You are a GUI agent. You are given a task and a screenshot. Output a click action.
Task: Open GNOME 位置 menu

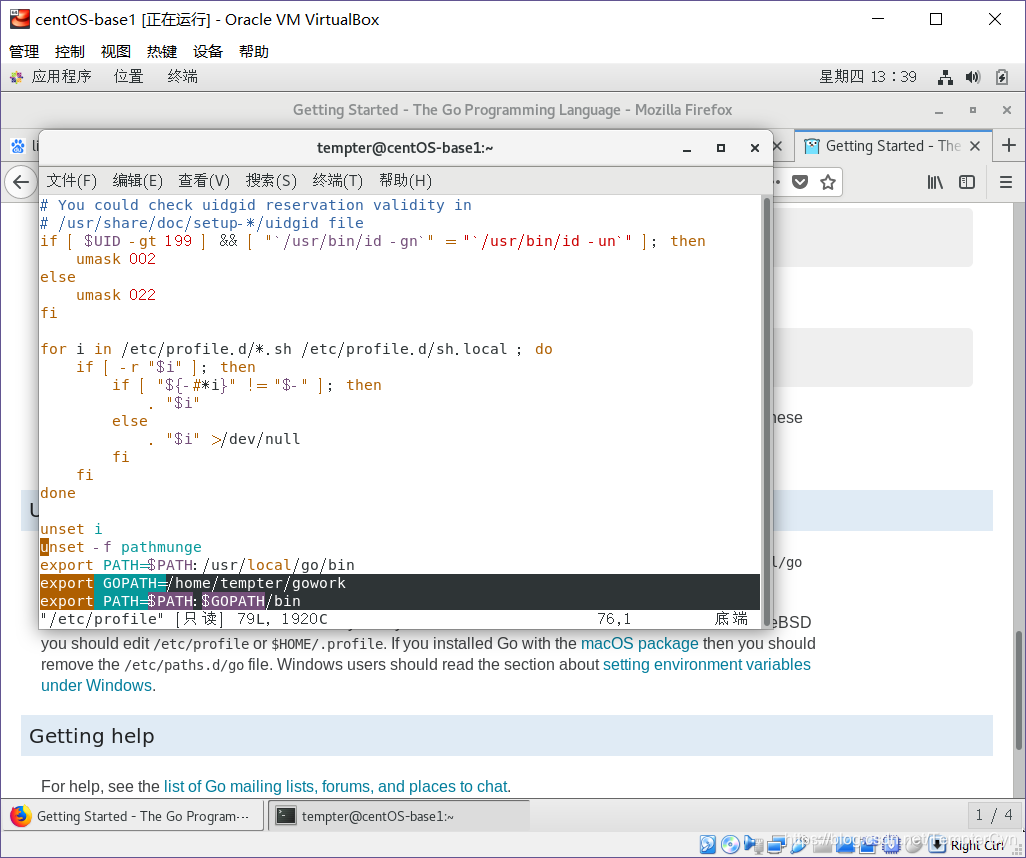[x=128, y=77]
